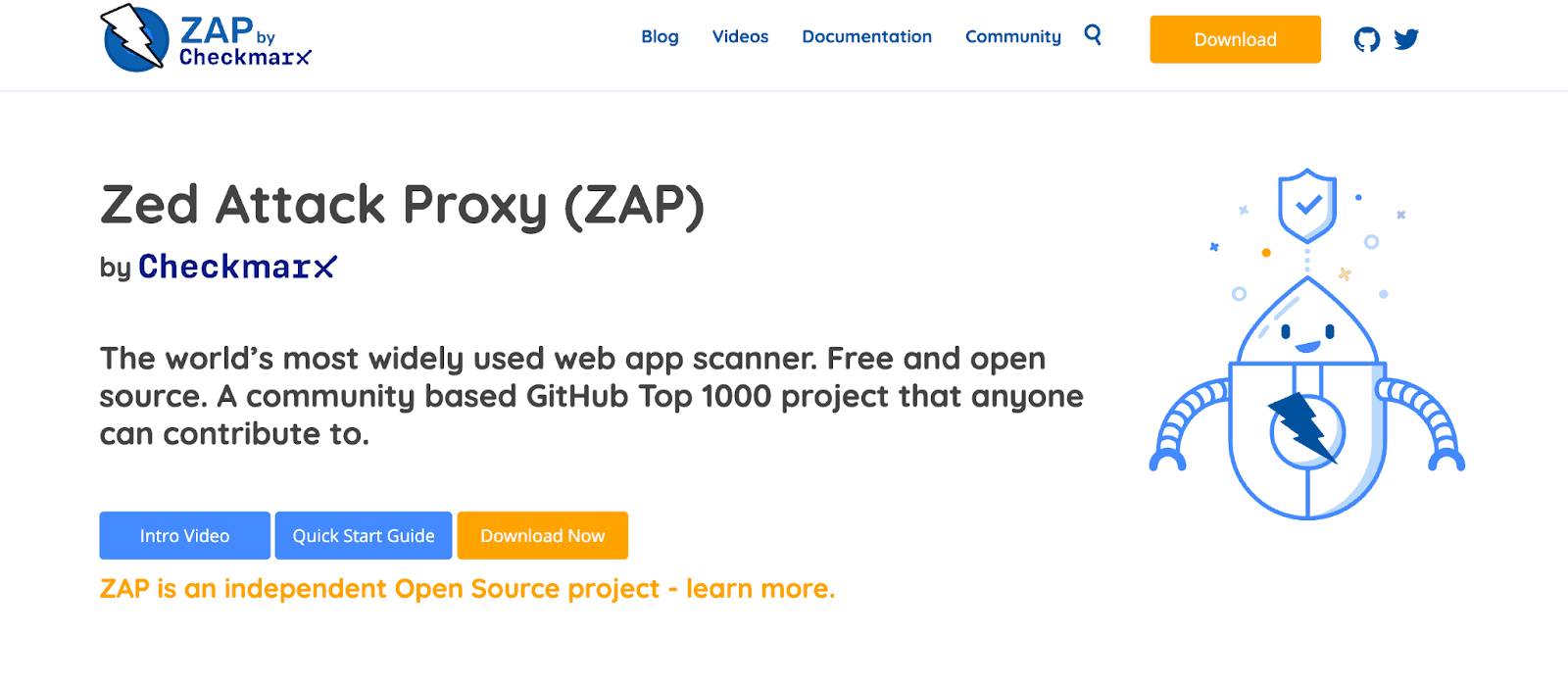The height and width of the screenshot is (685, 1568).
Task: Open the Videos navigation item
Action: point(740,36)
